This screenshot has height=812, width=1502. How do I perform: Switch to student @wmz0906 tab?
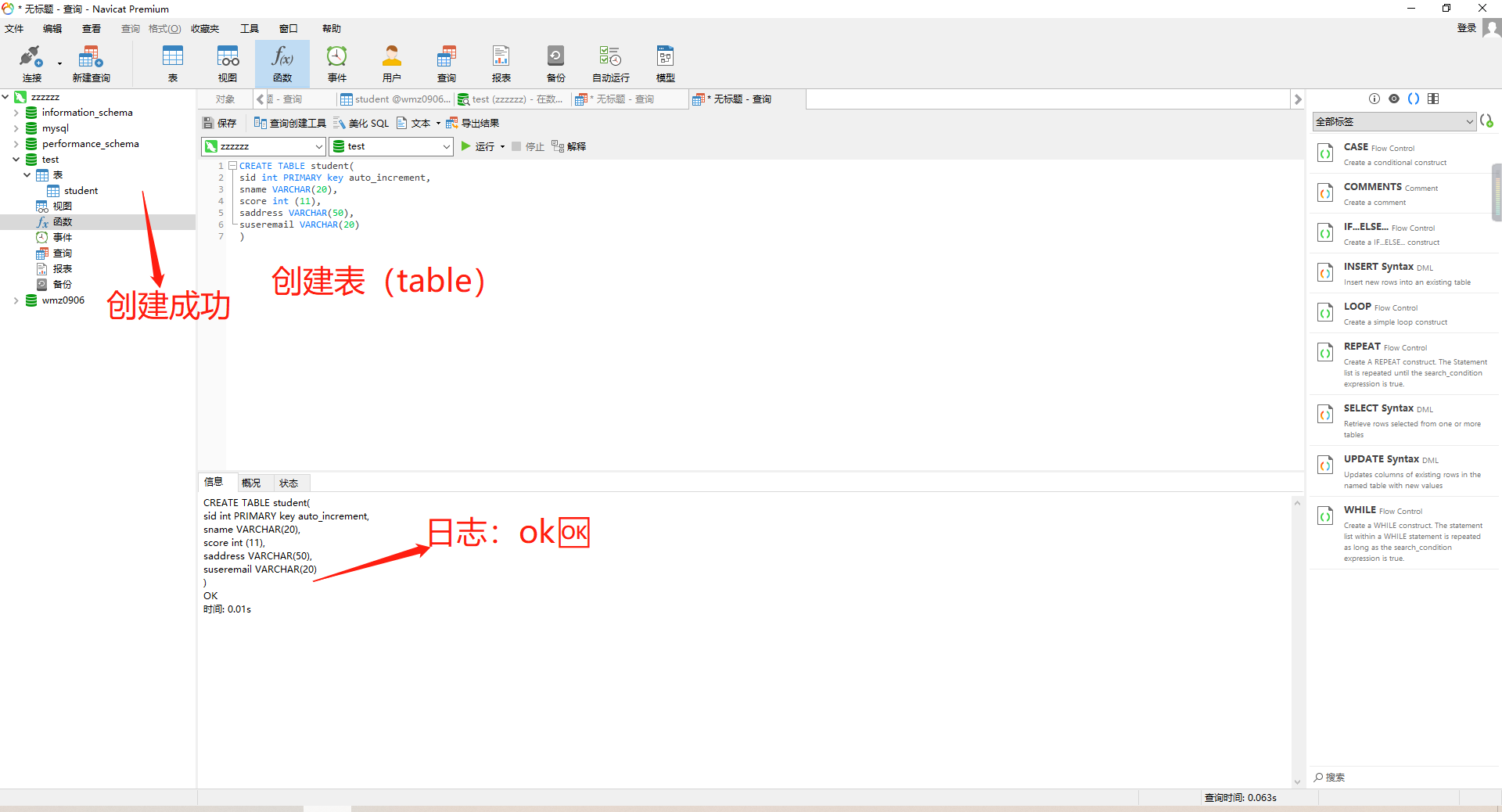click(x=396, y=99)
